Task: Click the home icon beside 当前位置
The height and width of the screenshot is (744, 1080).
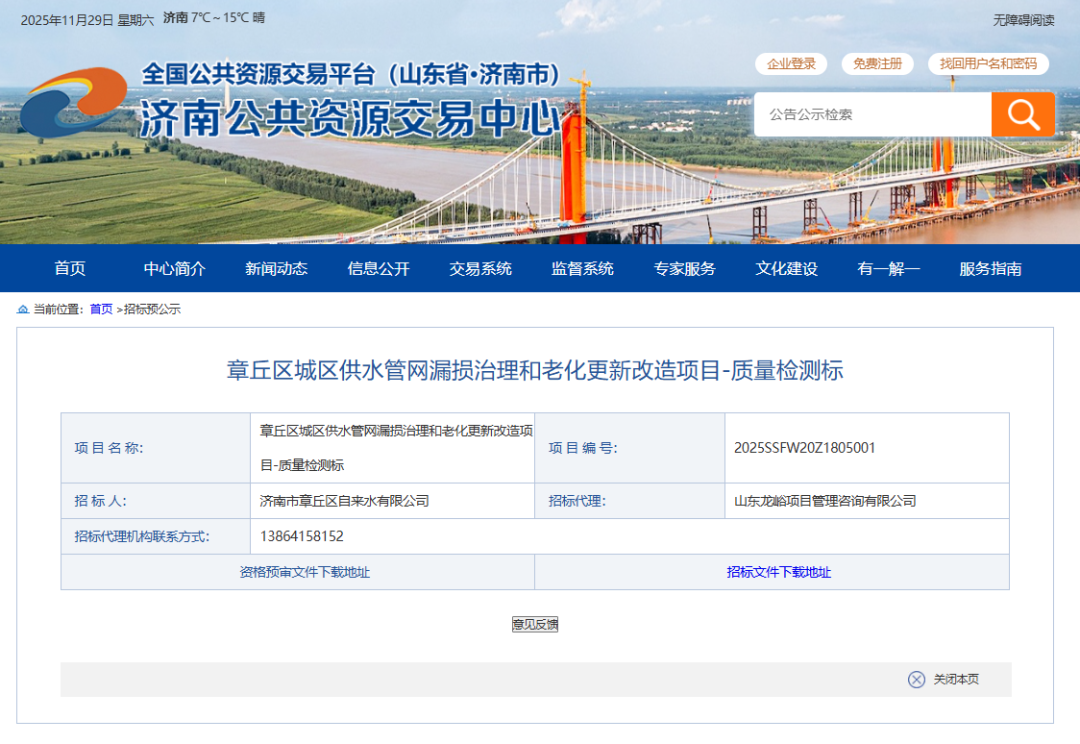Action: pyautogui.click(x=23, y=310)
